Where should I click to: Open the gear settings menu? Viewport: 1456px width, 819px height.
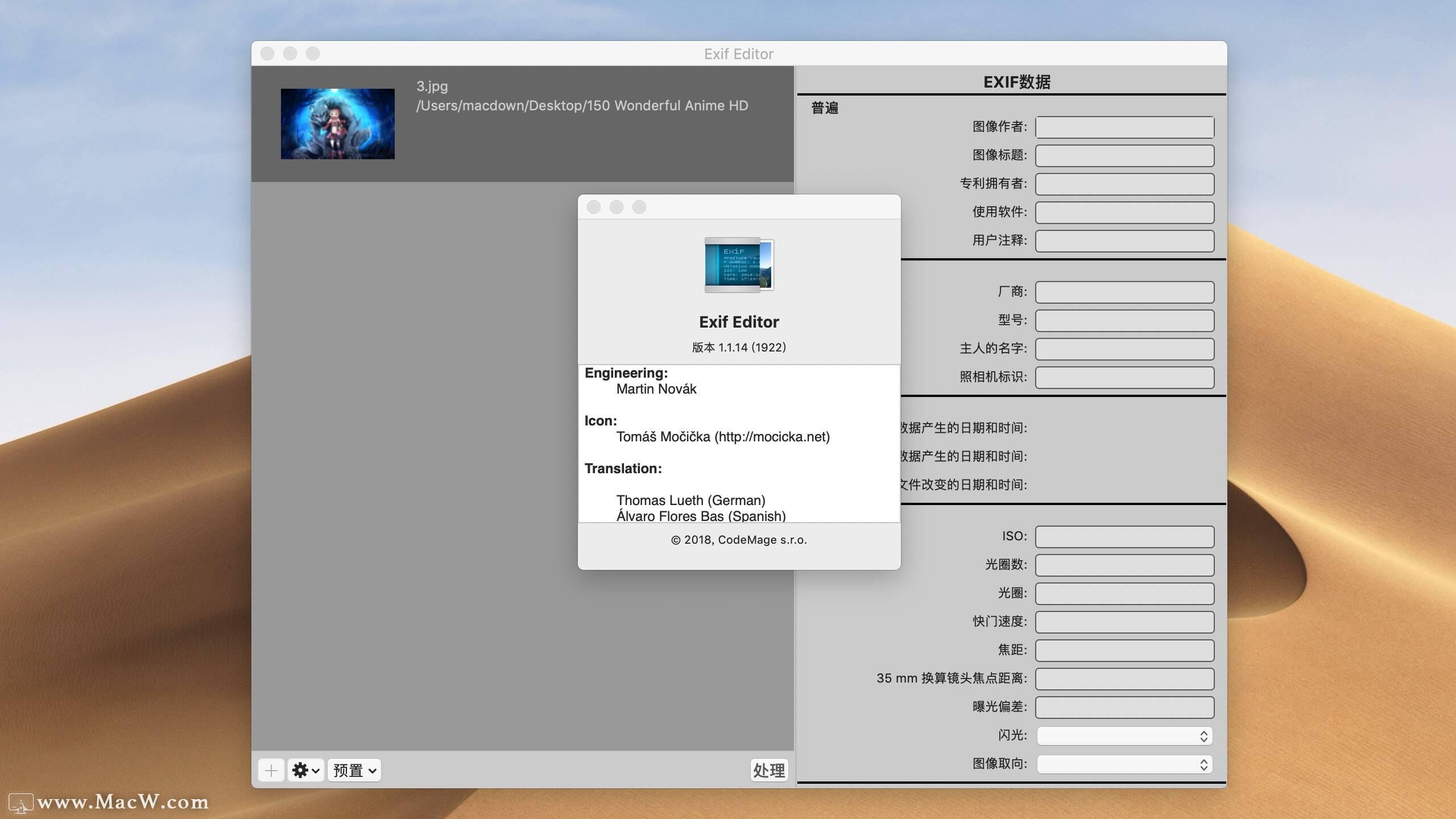point(306,771)
